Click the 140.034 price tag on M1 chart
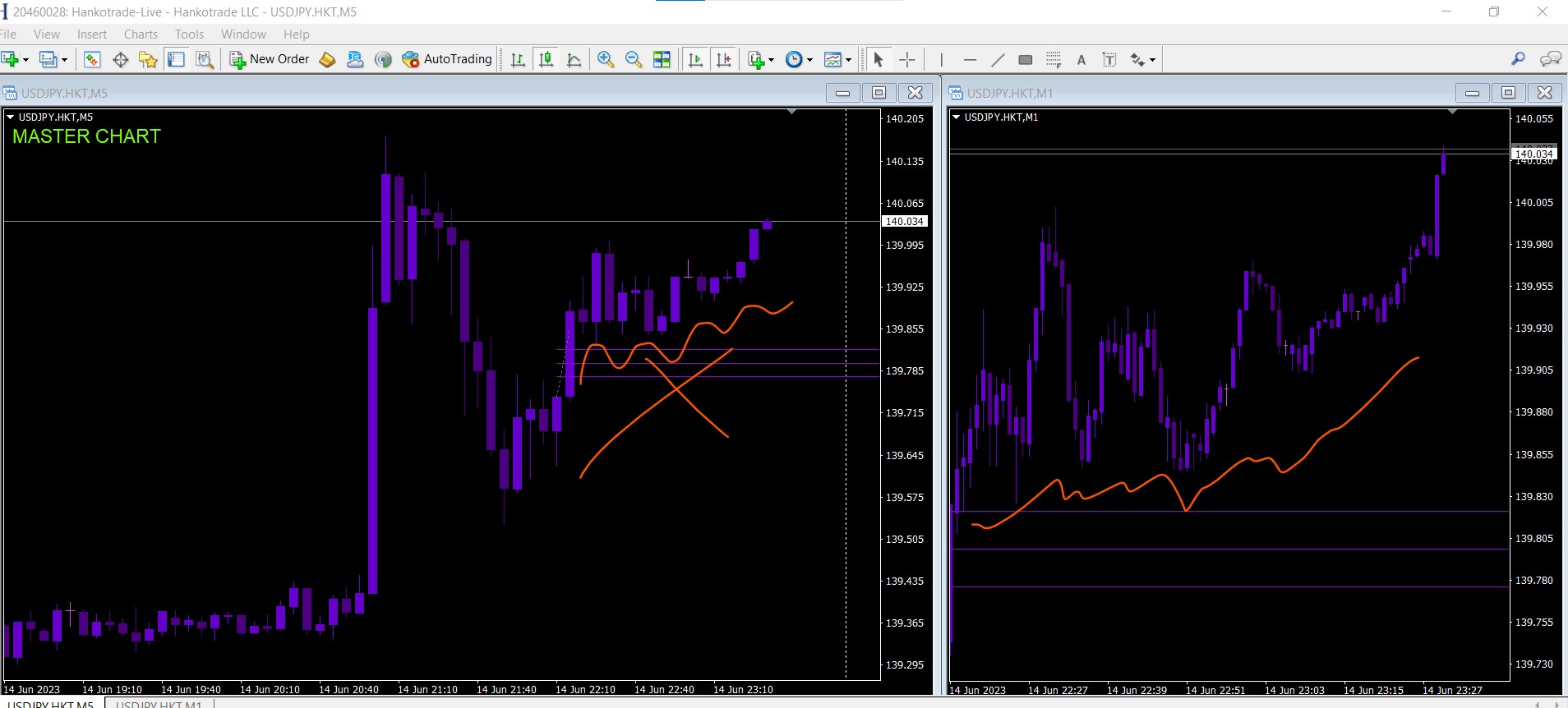 pyautogui.click(x=1534, y=154)
